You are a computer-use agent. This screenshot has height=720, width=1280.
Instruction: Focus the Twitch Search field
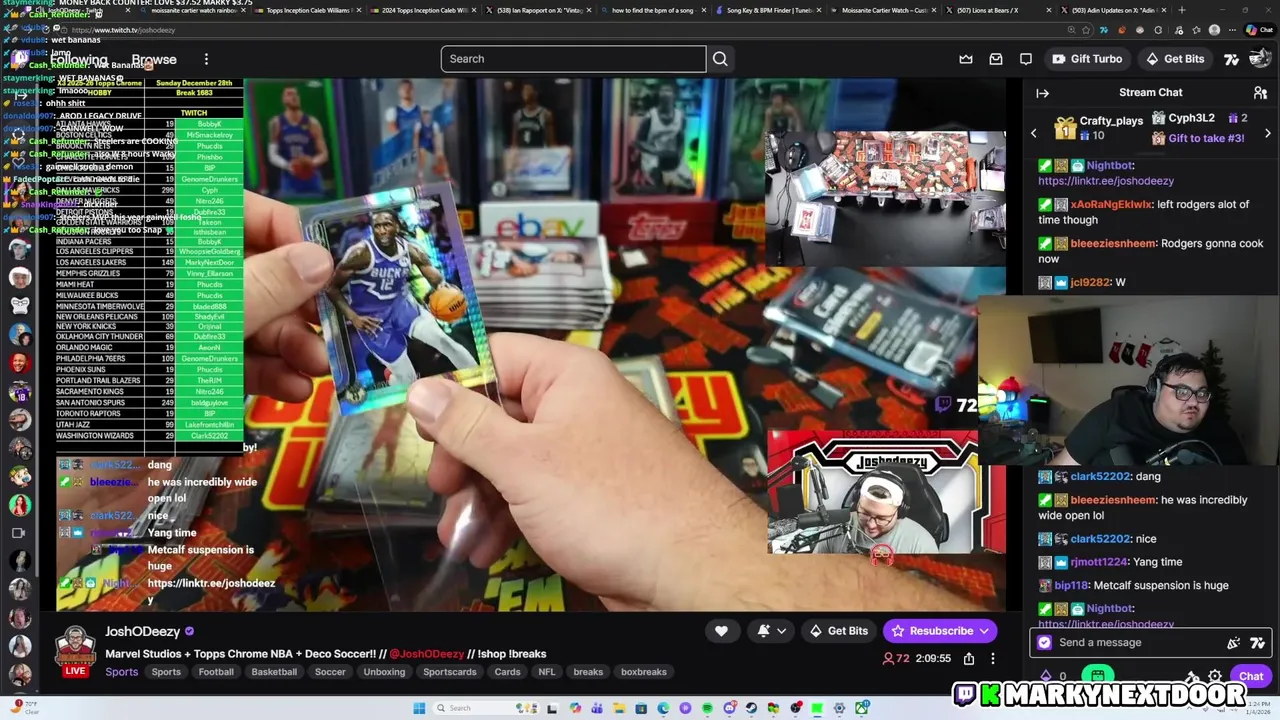pos(573,59)
